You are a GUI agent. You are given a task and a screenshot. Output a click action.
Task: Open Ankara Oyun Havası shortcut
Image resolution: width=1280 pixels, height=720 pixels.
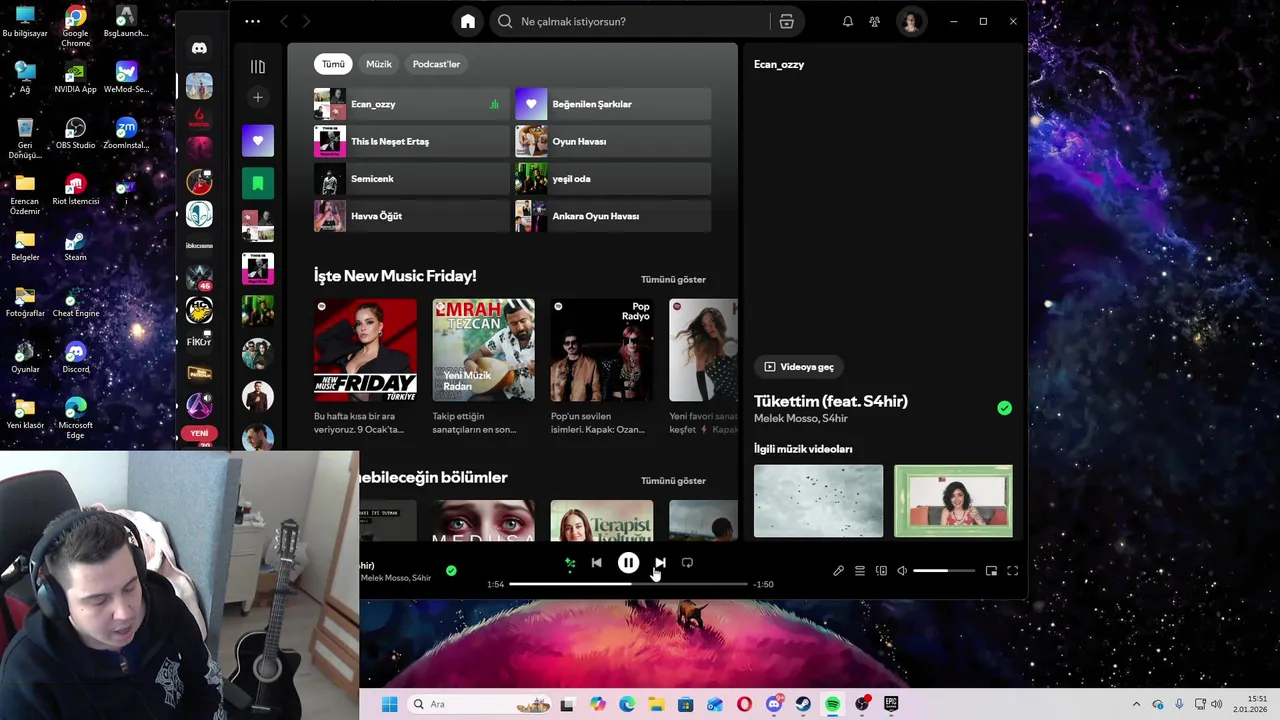click(613, 216)
